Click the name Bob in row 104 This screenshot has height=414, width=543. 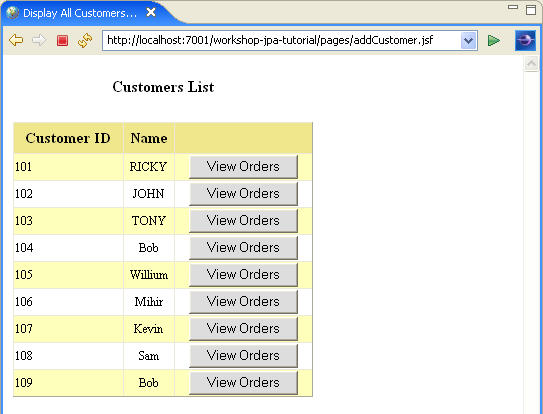point(149,248)
